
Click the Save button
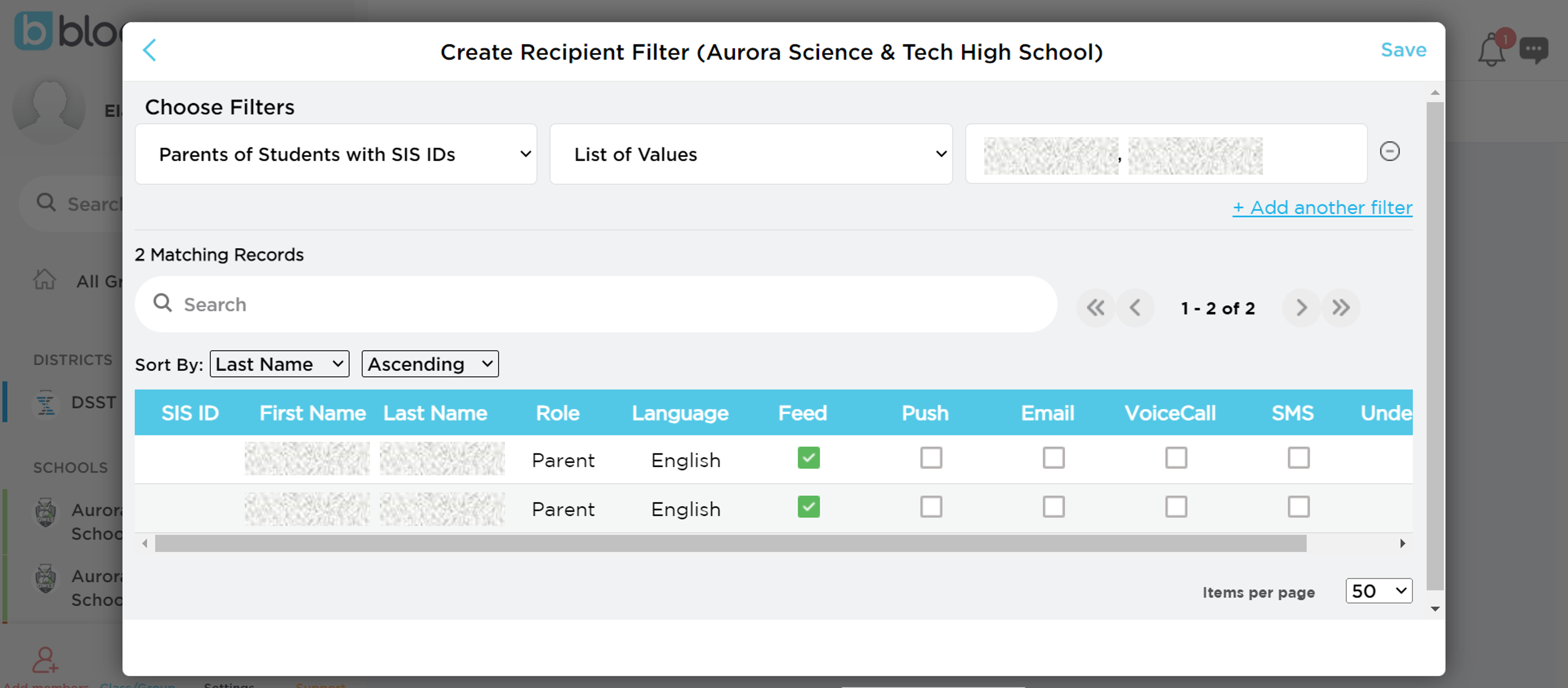(1404, 50)
